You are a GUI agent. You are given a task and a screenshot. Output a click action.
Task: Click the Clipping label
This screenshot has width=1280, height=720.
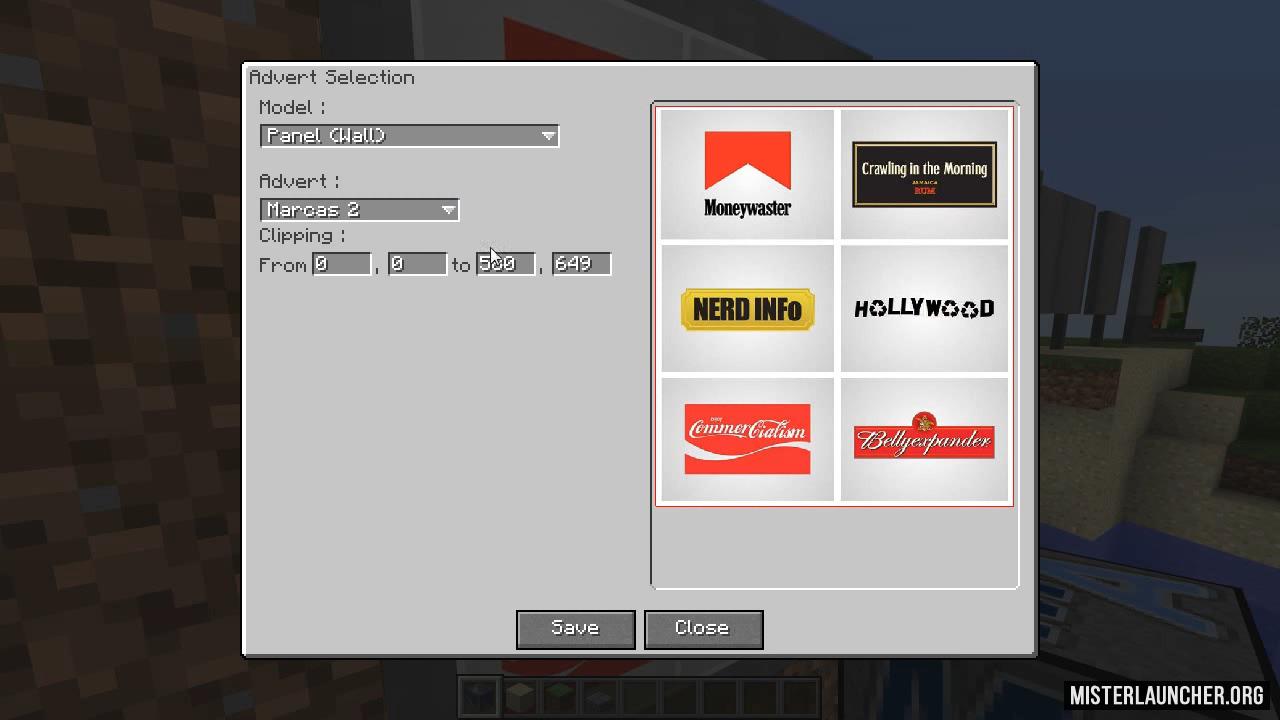pyautogui.click(x=302, y=236)
